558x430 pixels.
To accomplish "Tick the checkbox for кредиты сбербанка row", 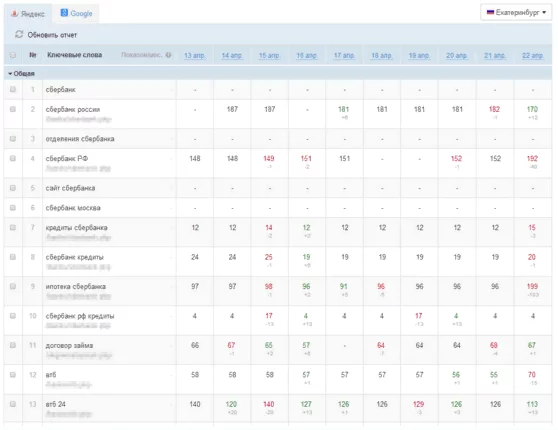I will pos(13,227).
